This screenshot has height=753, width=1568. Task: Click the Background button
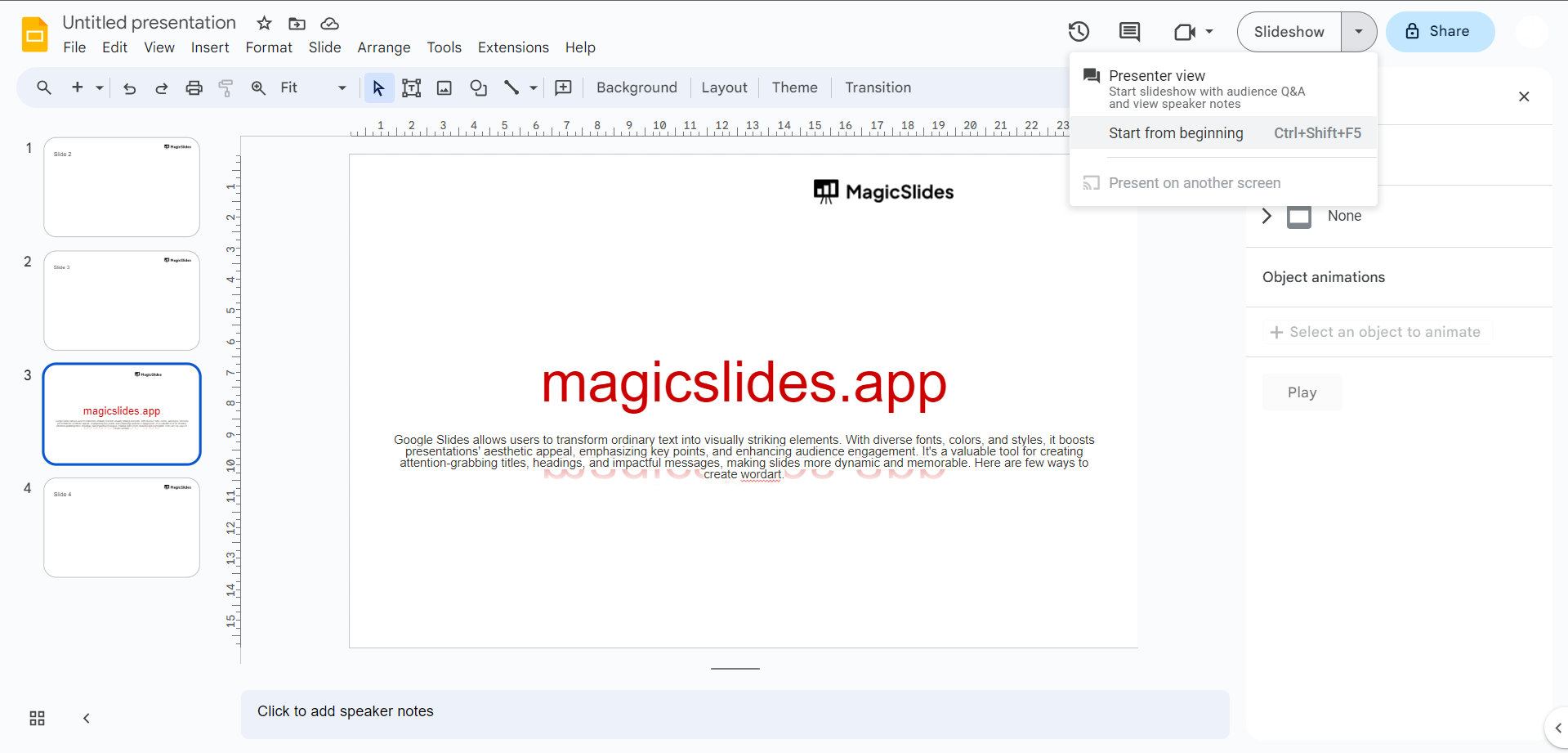coord(637,87)
